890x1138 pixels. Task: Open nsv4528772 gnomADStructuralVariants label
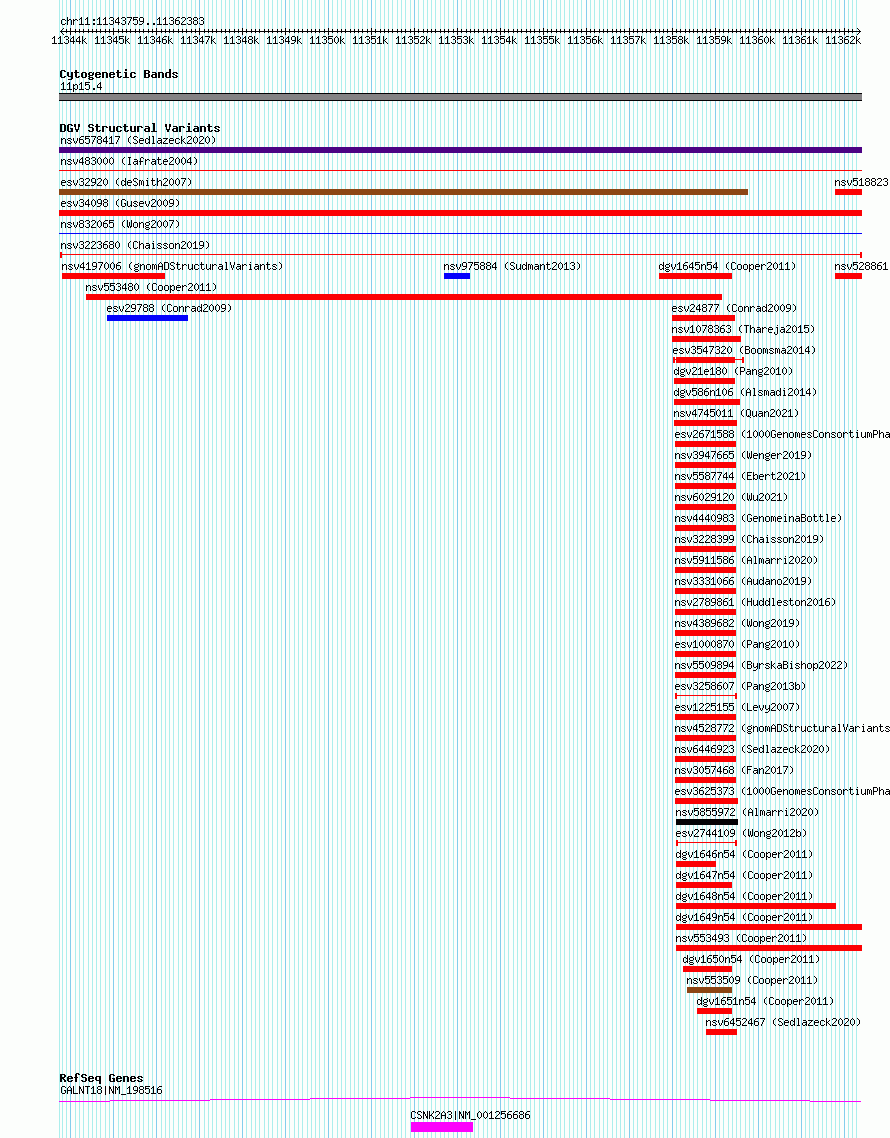coord(782,729)
